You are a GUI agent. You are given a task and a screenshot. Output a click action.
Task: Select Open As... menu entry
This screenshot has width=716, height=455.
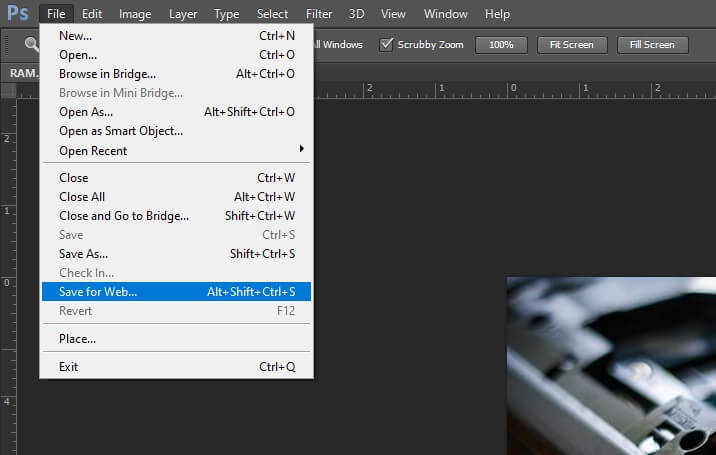tap(177, 112)
